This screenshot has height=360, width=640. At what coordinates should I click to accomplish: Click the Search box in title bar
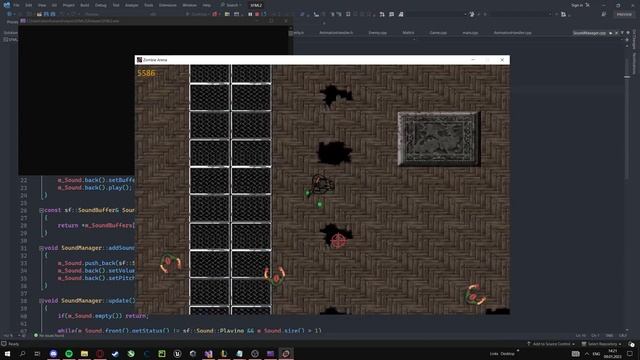pyautogui.click(x=231, y=5)
